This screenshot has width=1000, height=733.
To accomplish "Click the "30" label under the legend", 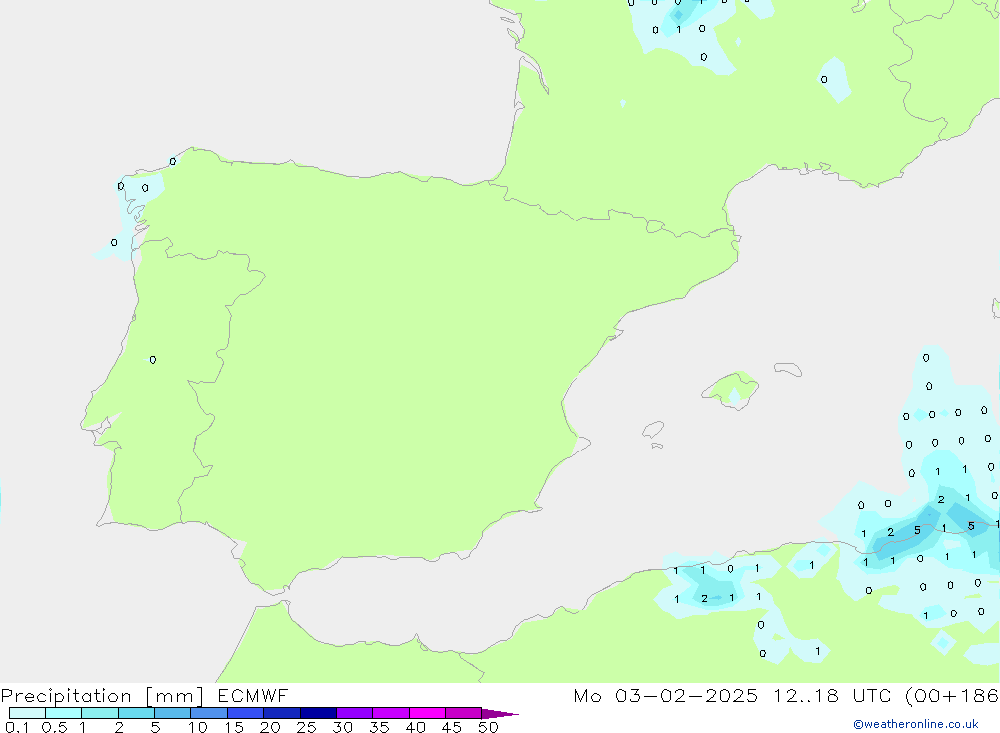I will click(343, 727).
